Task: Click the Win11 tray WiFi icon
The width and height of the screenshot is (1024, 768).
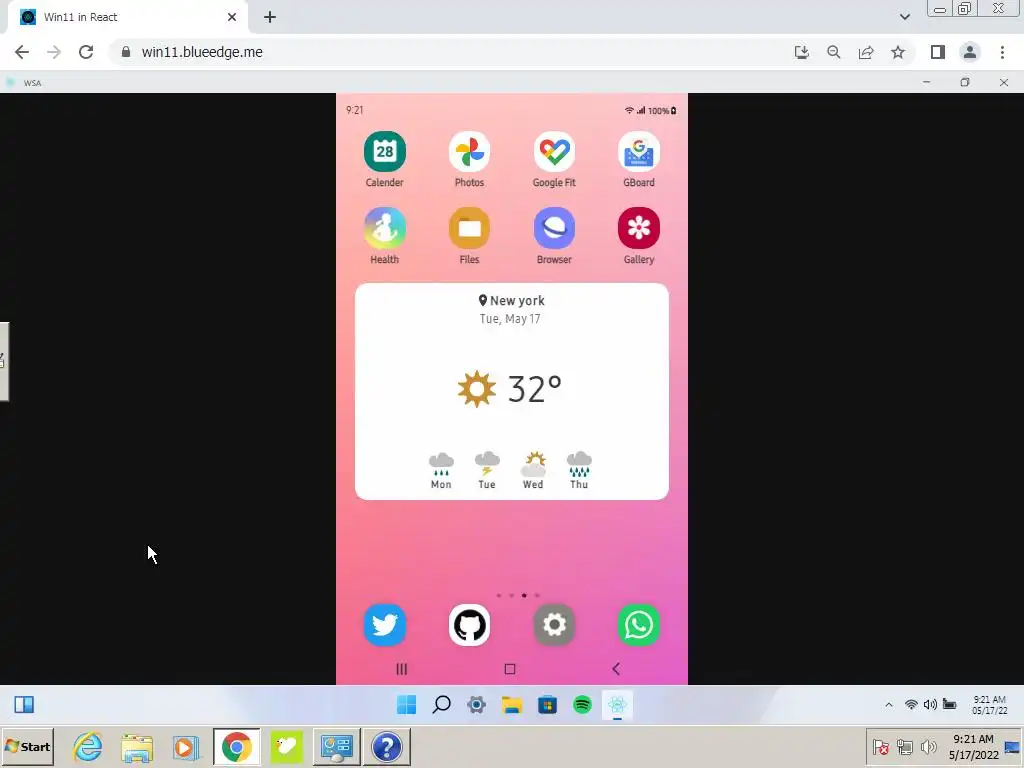Action: click(911, 705)
